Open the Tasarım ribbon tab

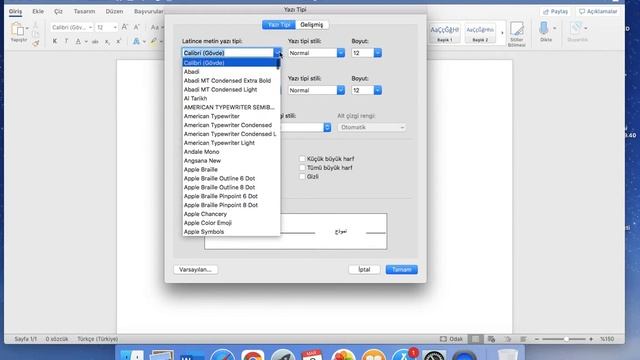[84, 11]
